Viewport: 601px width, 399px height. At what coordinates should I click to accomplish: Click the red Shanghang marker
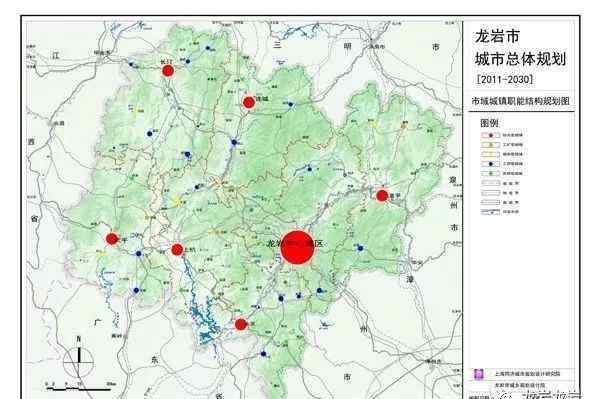[177, 250]
